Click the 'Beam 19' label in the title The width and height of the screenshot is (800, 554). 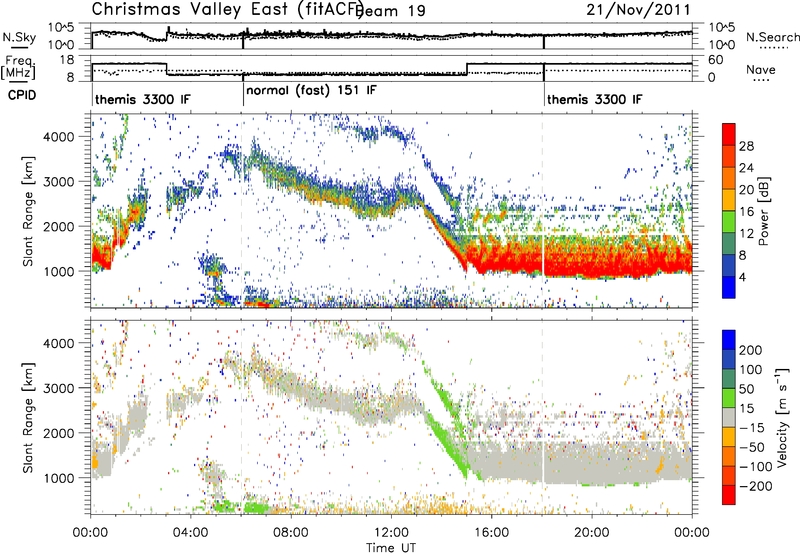coord(392,11)
